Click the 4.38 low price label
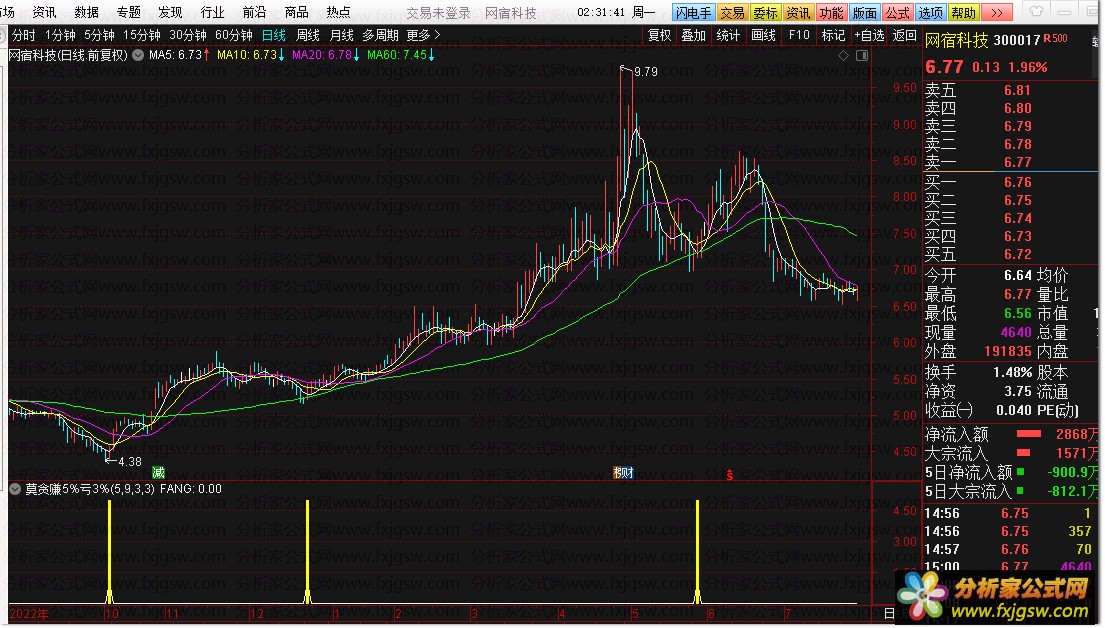Viewport: 1105px width, 628px height. (130, 462)
